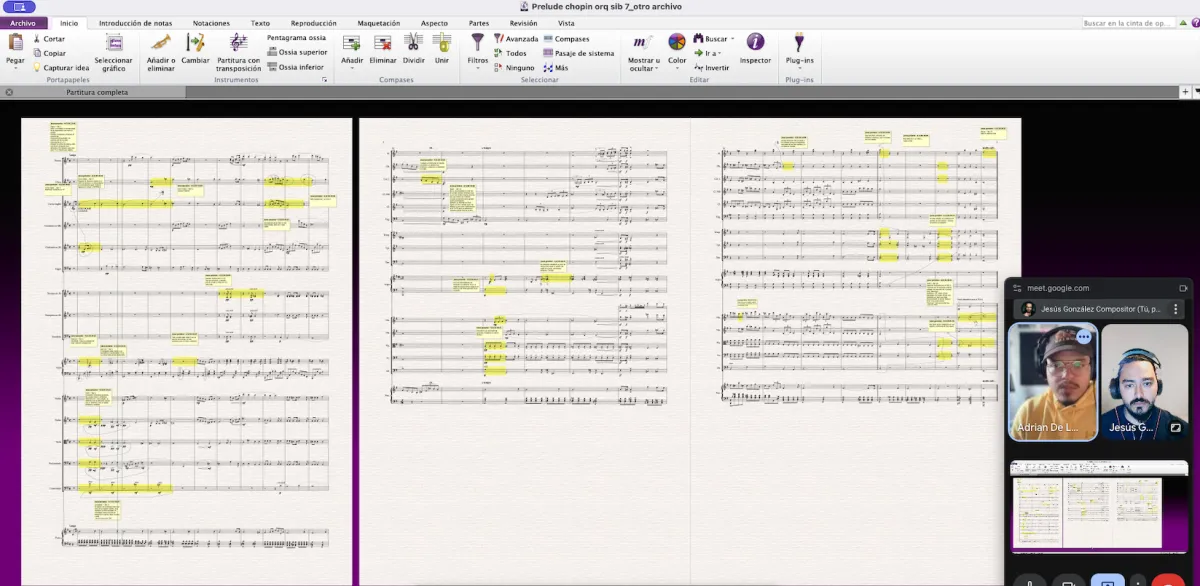Click the Plug-ins plug icon
1200x586 pixels.
click(x=799, y=42)
